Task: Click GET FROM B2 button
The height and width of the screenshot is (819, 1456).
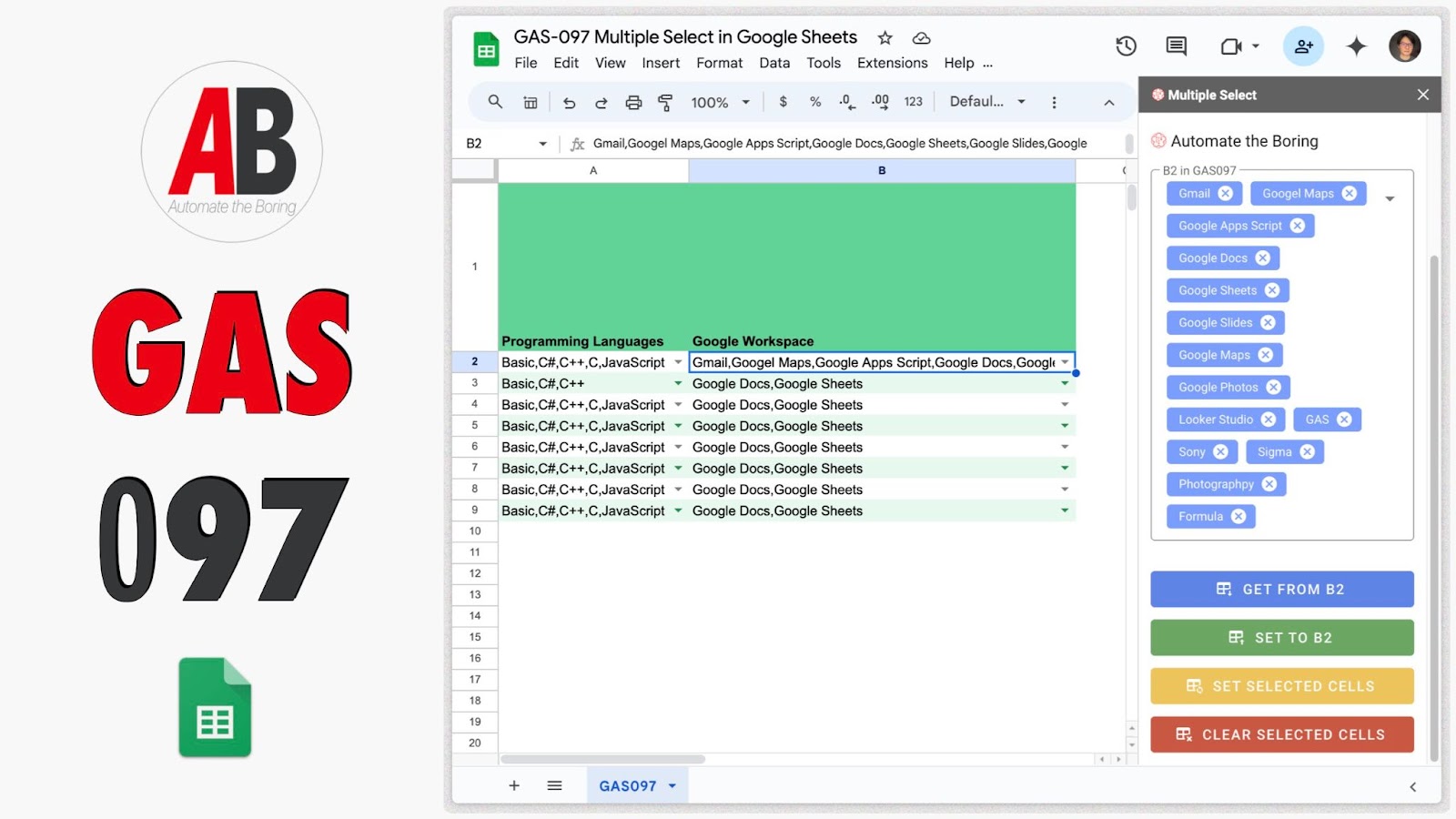Action: click(x=1282, y=589)
